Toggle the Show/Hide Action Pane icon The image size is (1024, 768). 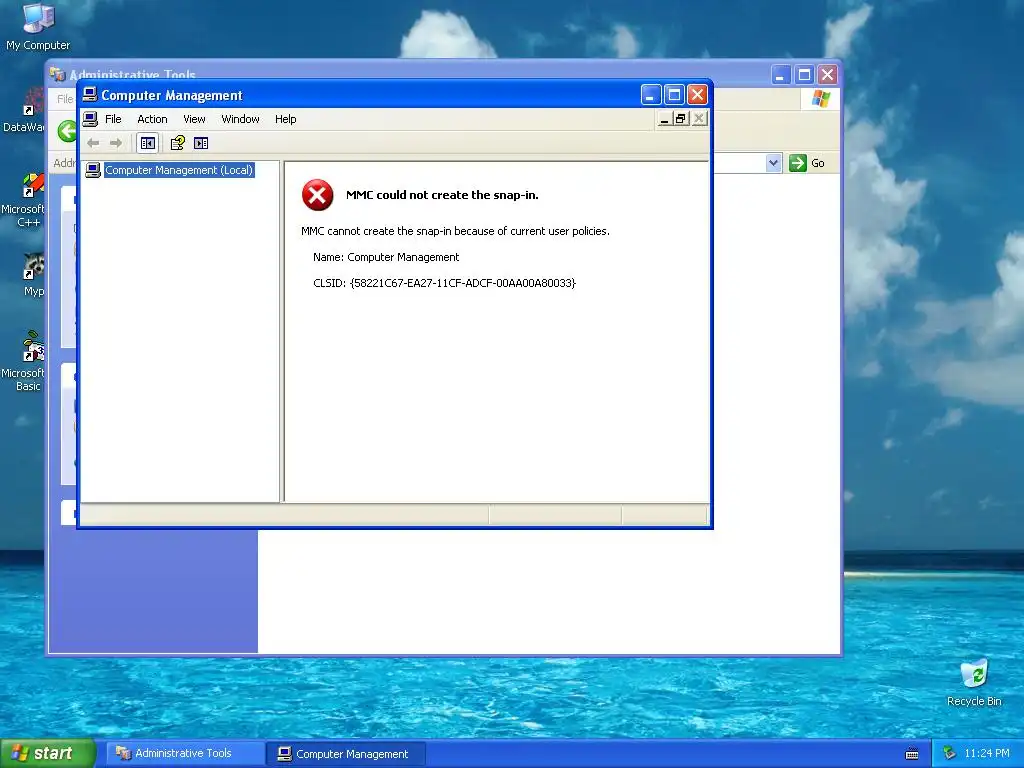[x=201, y=143]
